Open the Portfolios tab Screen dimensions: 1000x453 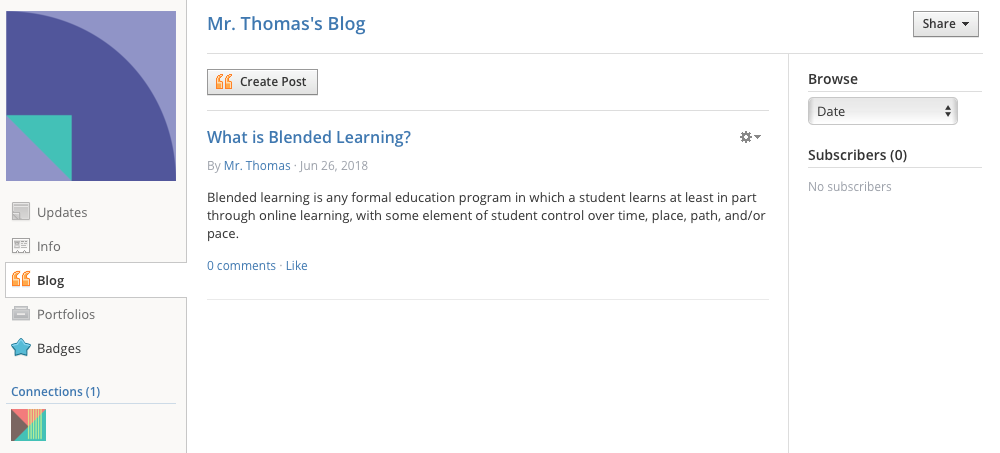coord(66,314)
